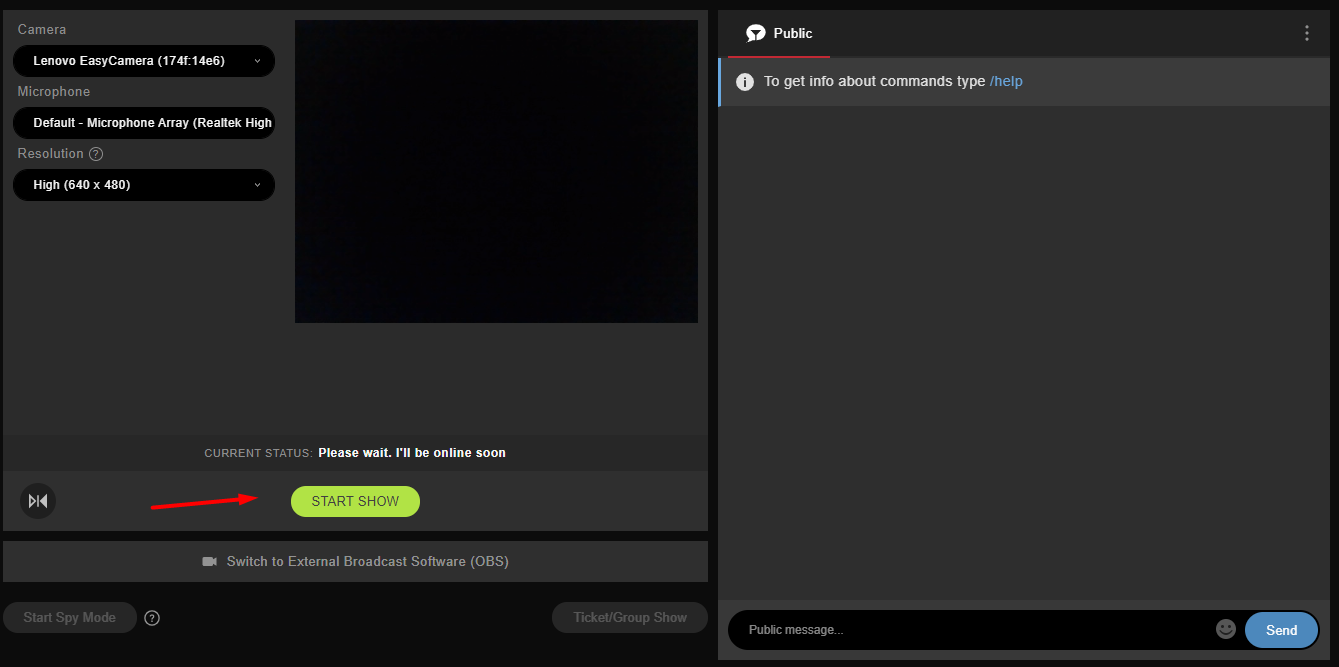Click "To get info about commands type" text
Image resolution: width=1339 pixels, height=667 pixels.
(875, 81)
